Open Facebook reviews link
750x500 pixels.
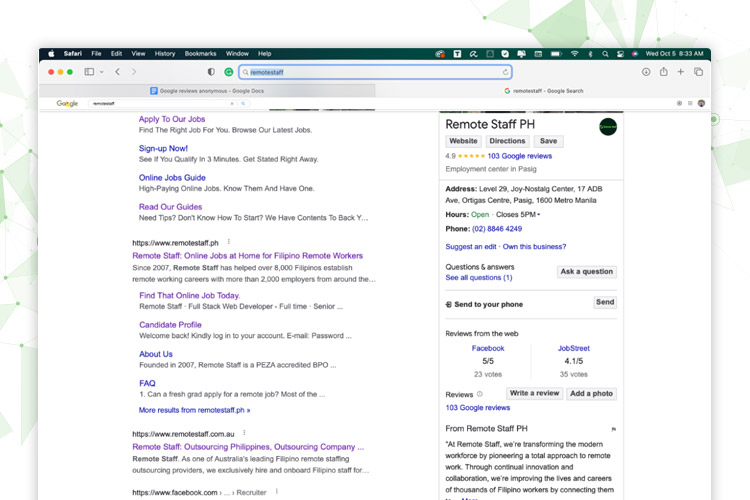pos(488,348)
